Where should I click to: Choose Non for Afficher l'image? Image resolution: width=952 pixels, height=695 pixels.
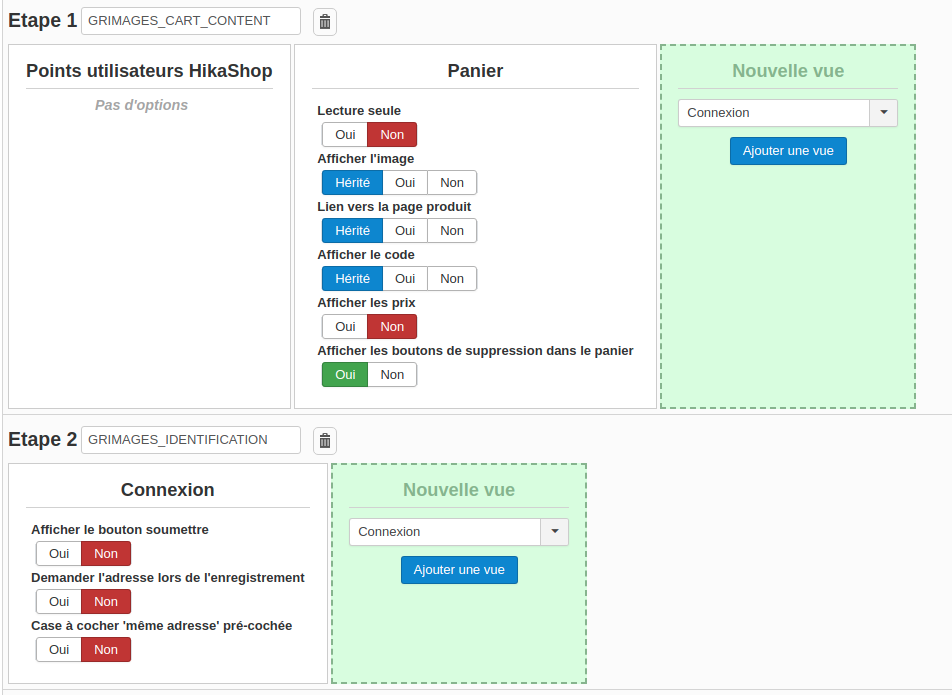452,183
